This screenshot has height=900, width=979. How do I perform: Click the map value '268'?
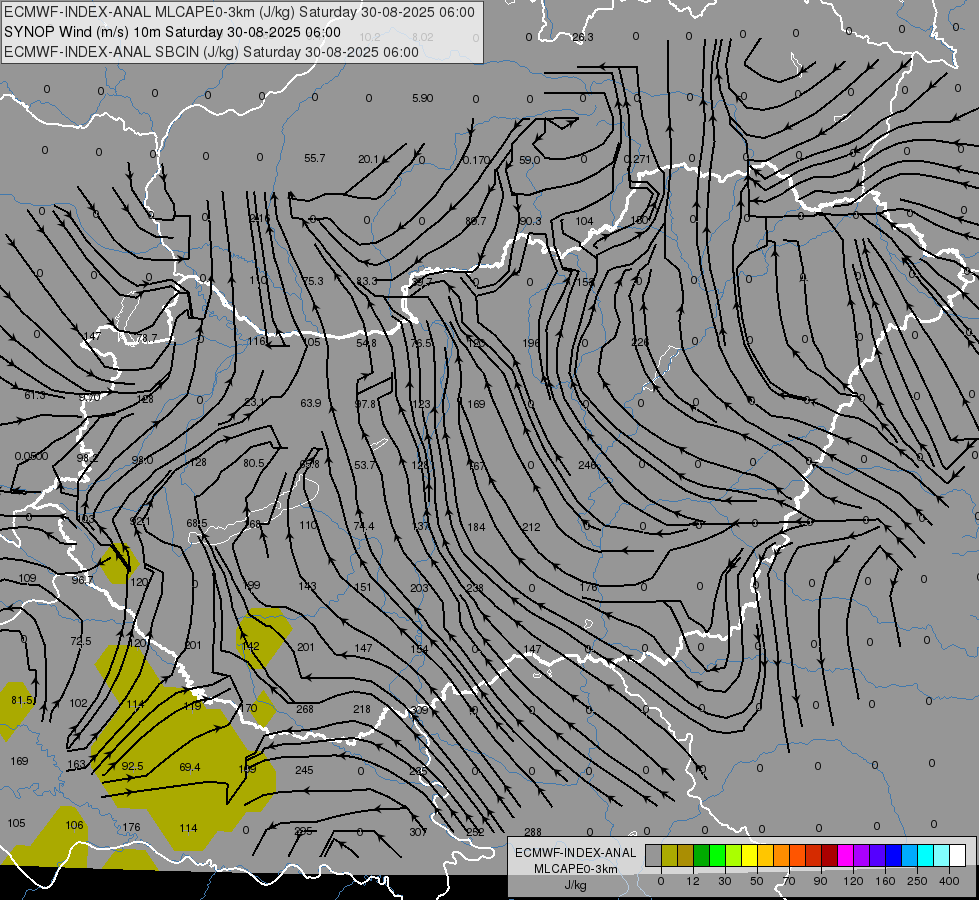305,709
